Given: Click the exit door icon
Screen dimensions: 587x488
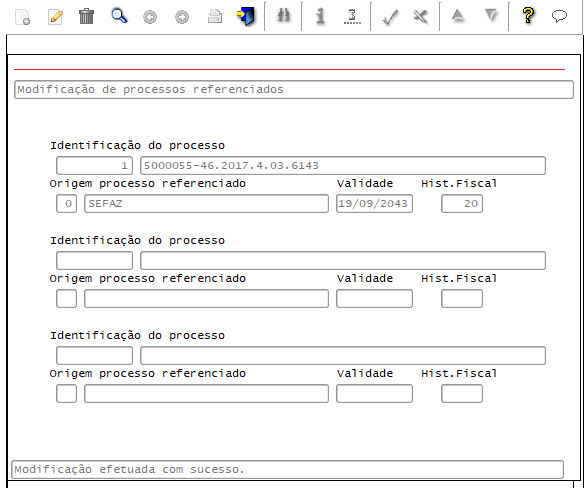Looking at the screenshot, I should (246, 16).
